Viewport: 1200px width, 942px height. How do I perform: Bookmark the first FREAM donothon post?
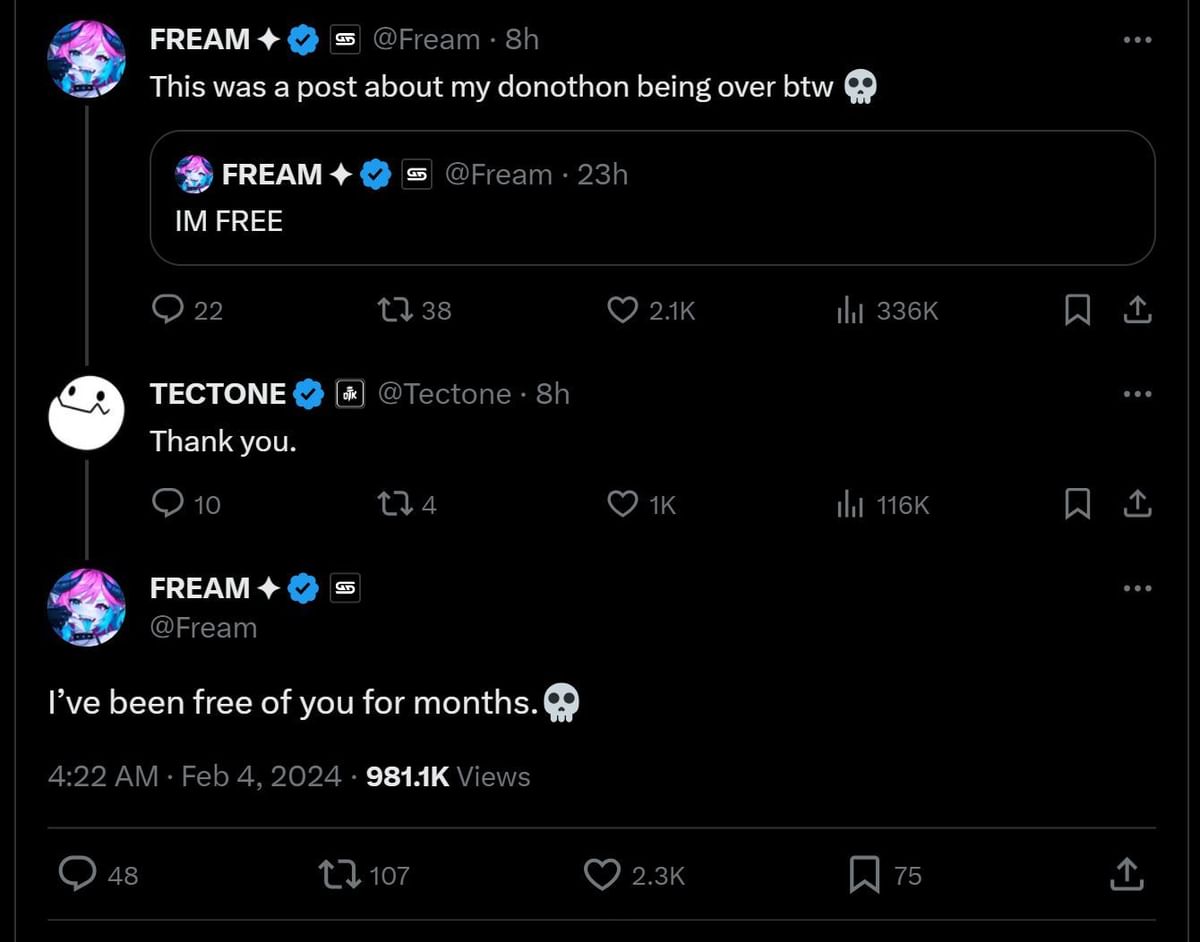tap(1076, 311)
